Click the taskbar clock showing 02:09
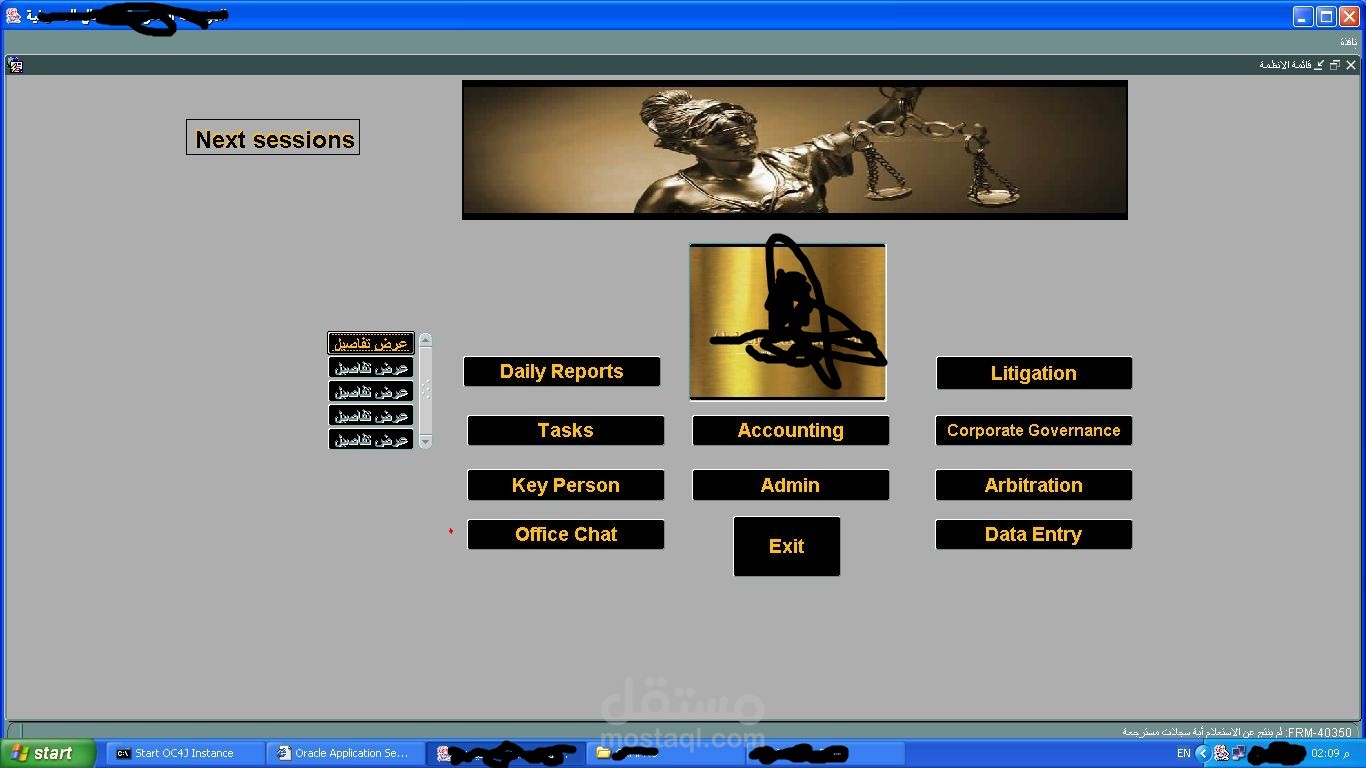The height and width of the screenshot is (768, 1366). (1330, 753)
